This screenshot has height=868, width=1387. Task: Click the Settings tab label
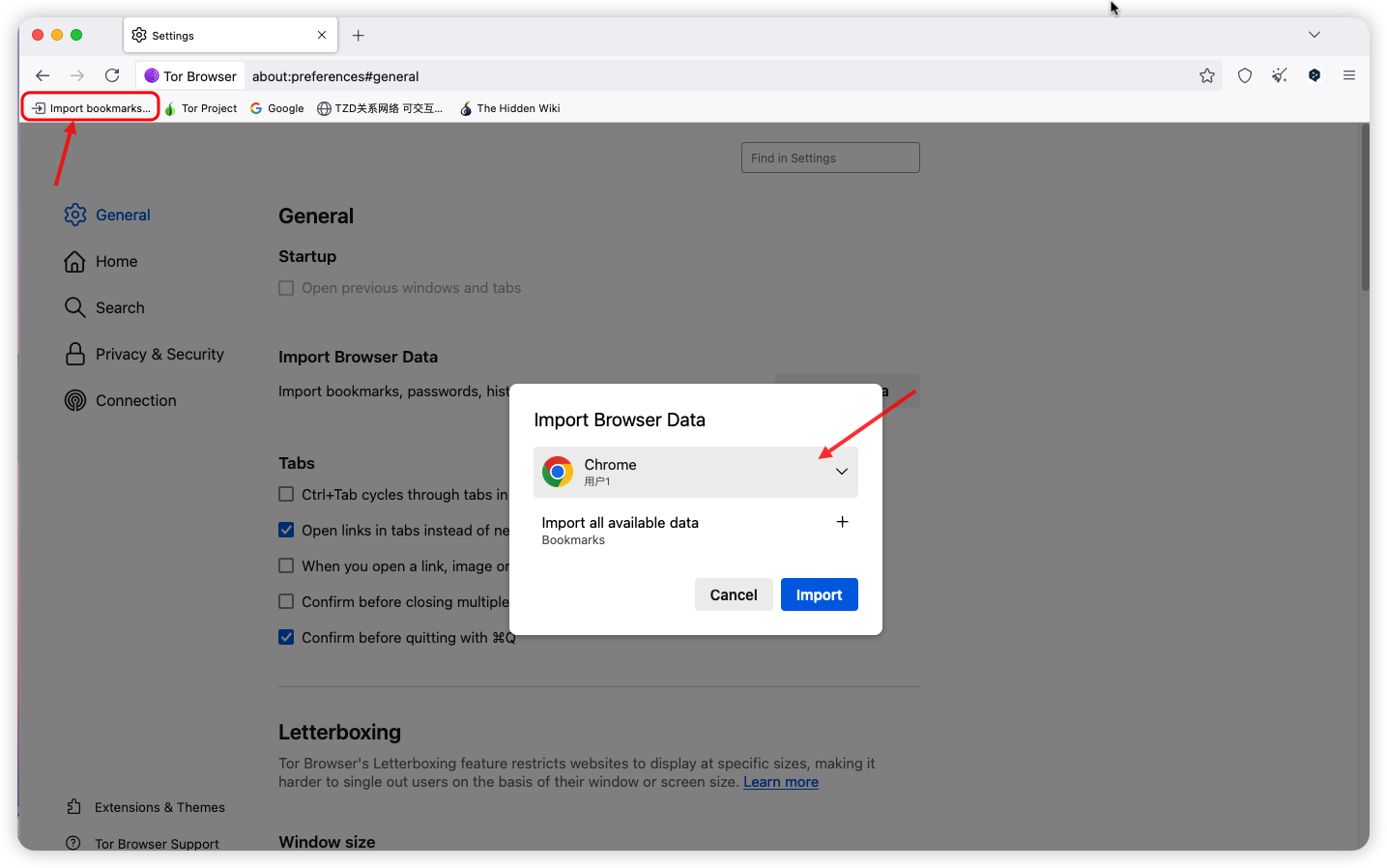pos(173,36)
